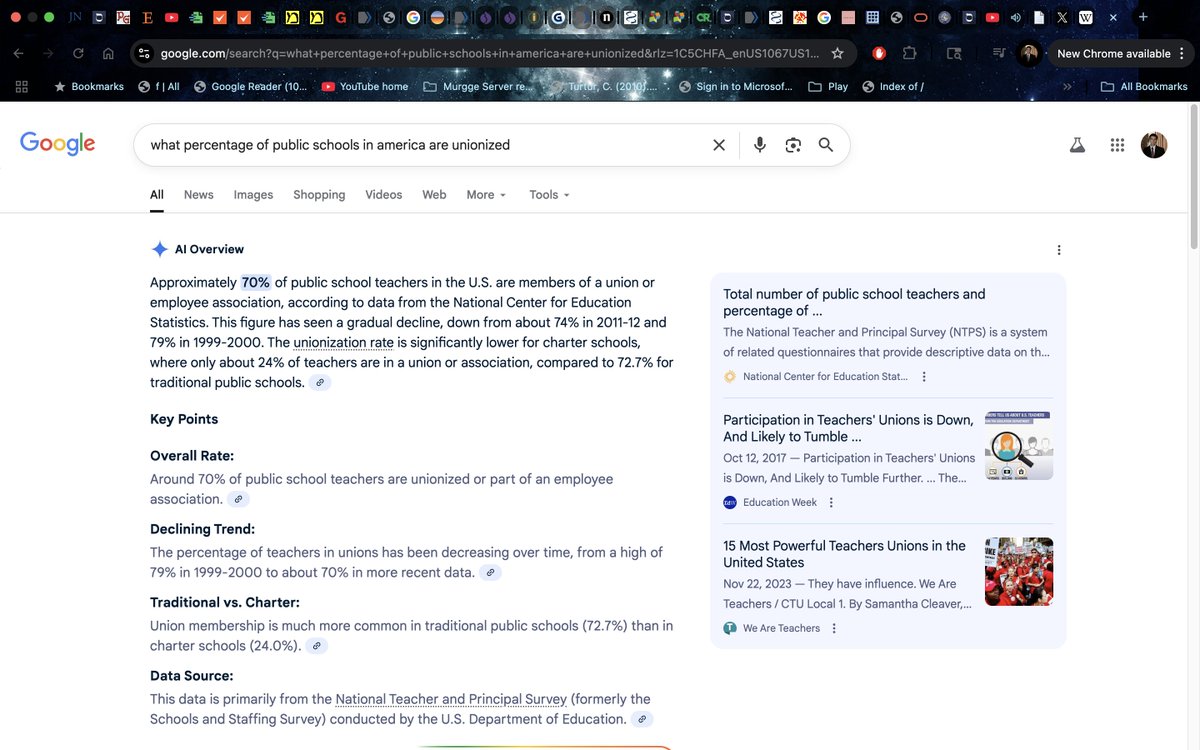Open the YouTube home bookmark

[x=364, y=87]
